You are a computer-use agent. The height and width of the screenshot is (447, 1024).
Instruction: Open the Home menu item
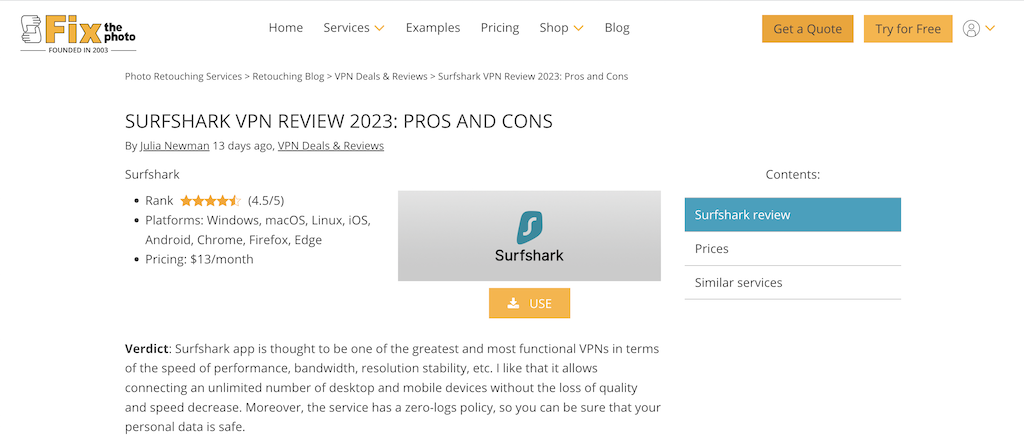click(x=286, y=27)
